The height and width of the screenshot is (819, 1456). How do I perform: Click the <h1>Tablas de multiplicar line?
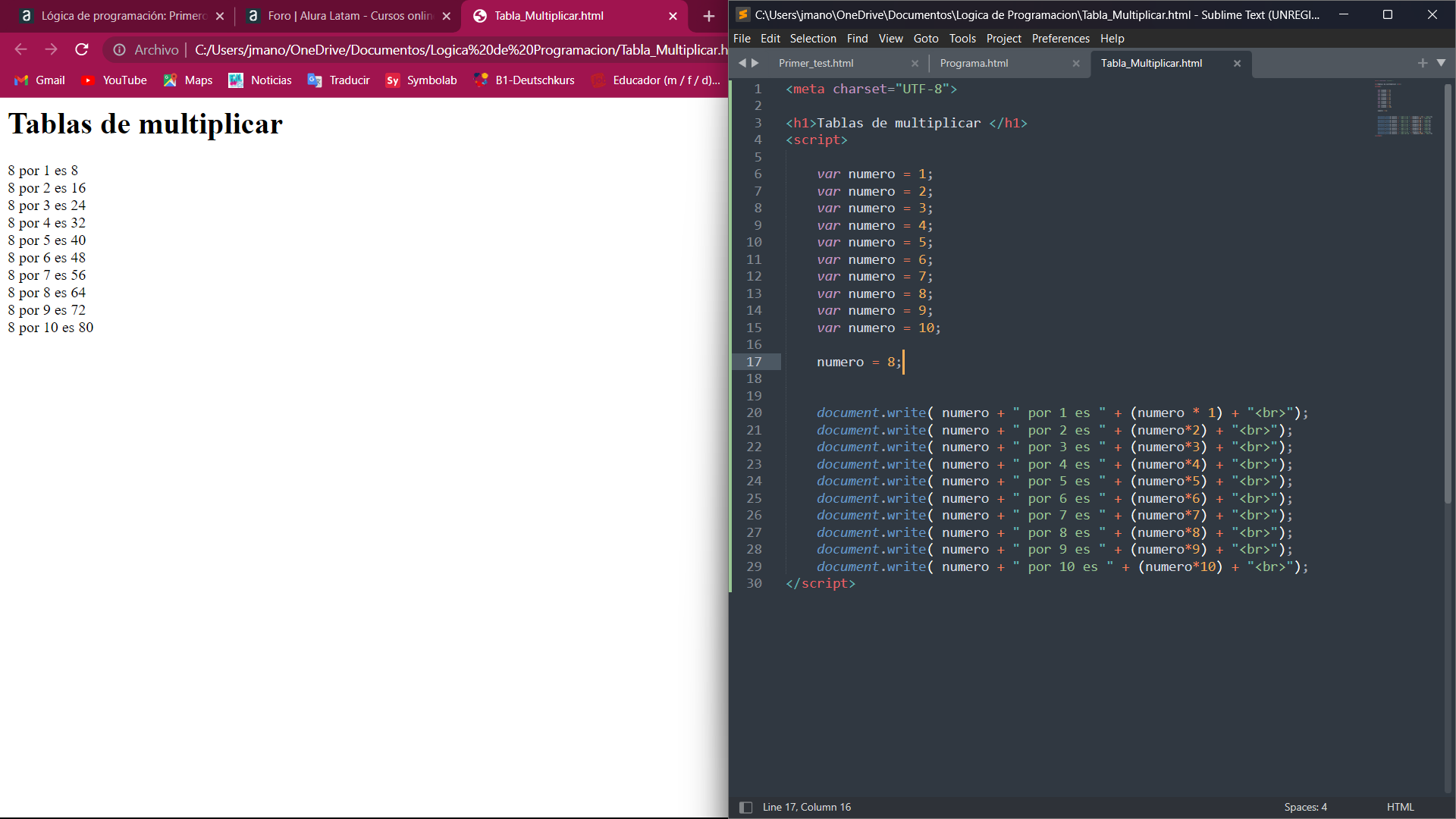pyautogui.click(x=906, y=124)
